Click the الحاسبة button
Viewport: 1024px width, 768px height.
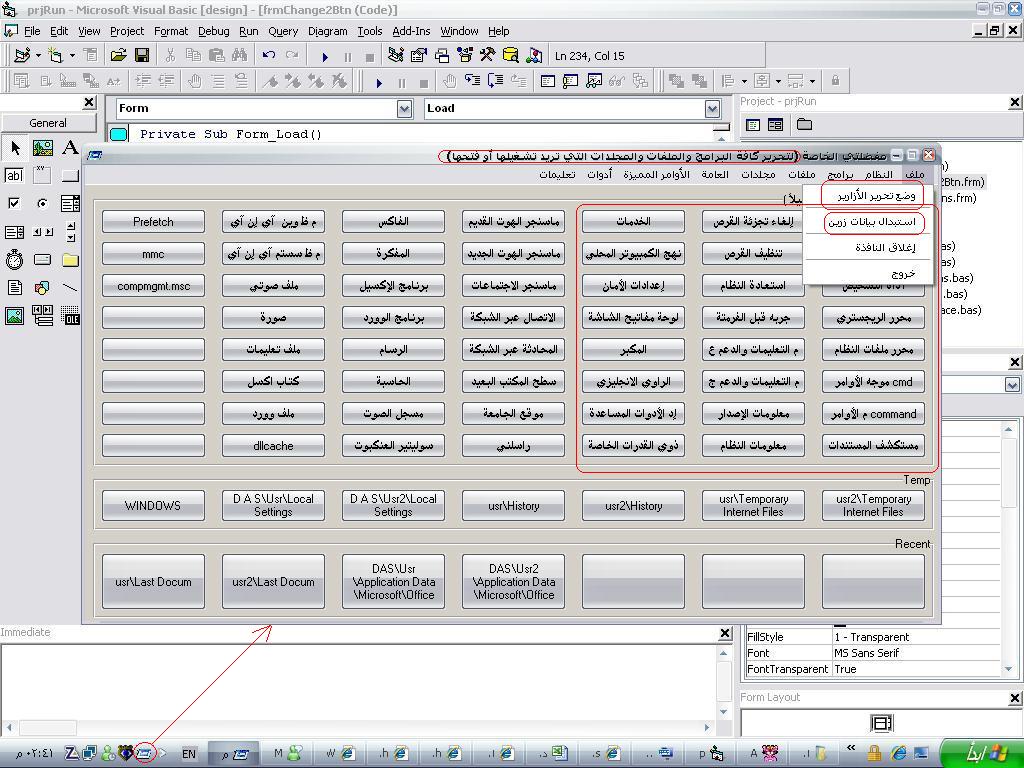[x=393, y=382]
